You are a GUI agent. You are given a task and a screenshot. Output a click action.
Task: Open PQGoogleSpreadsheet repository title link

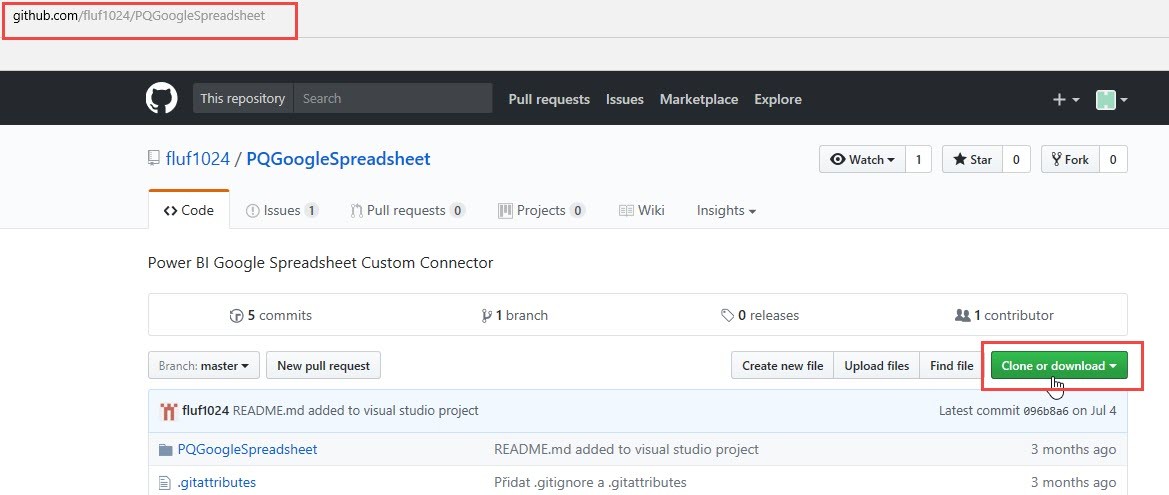[338, 159]
